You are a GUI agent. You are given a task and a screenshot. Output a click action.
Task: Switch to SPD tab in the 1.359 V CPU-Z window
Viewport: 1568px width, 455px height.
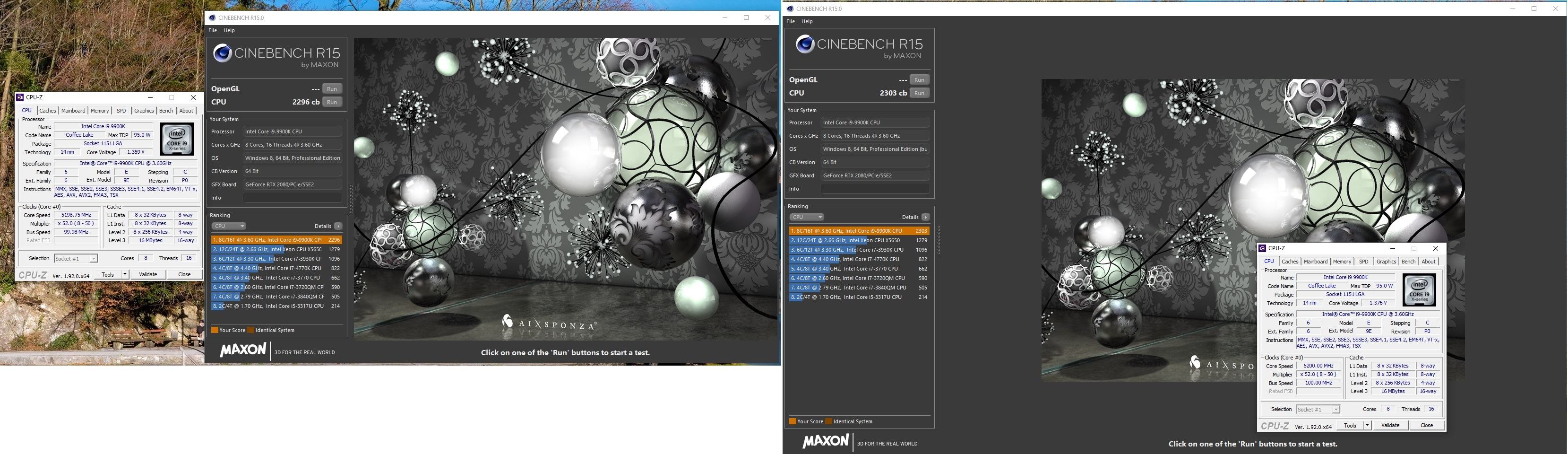121,111
